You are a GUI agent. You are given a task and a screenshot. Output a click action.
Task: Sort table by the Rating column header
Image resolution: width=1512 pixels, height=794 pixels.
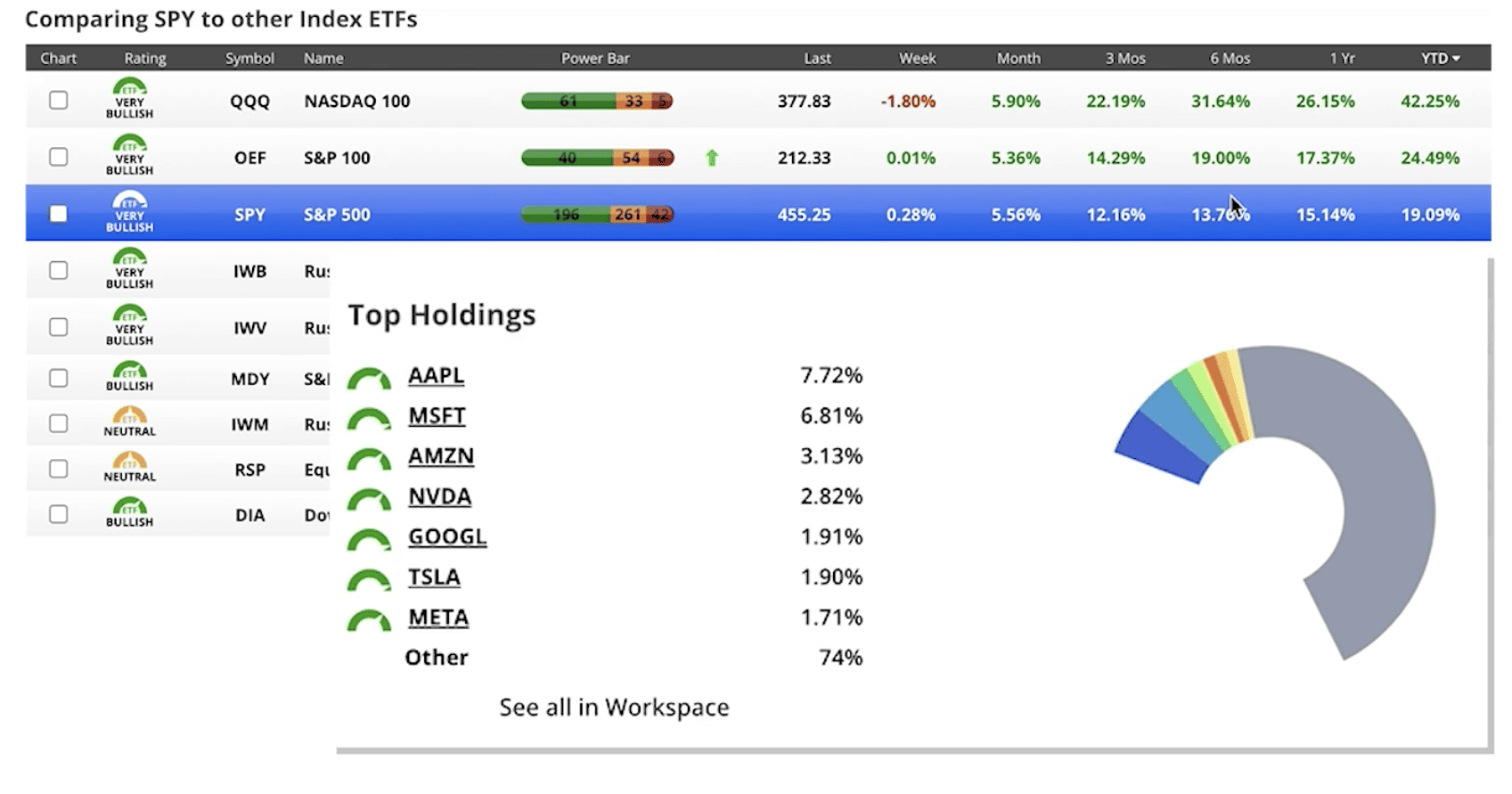(x=145, y=58)
